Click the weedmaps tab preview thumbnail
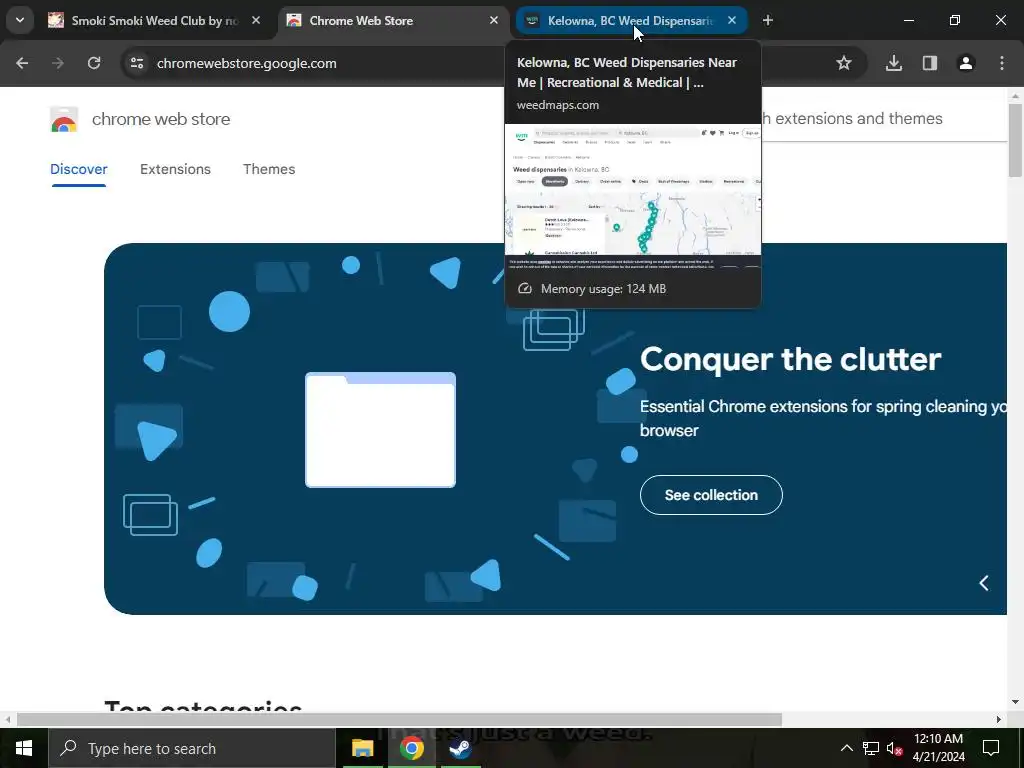The height and width of the screenshot is (768, 1024). [633, 197]
